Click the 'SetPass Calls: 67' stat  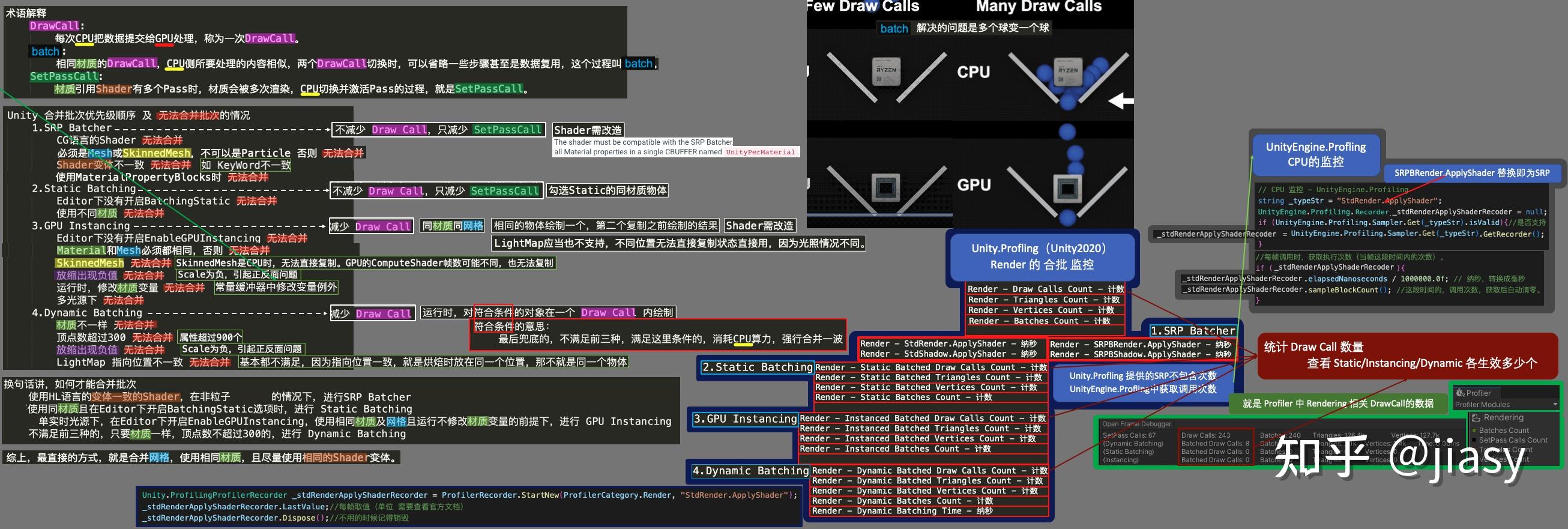point(1129,435)
